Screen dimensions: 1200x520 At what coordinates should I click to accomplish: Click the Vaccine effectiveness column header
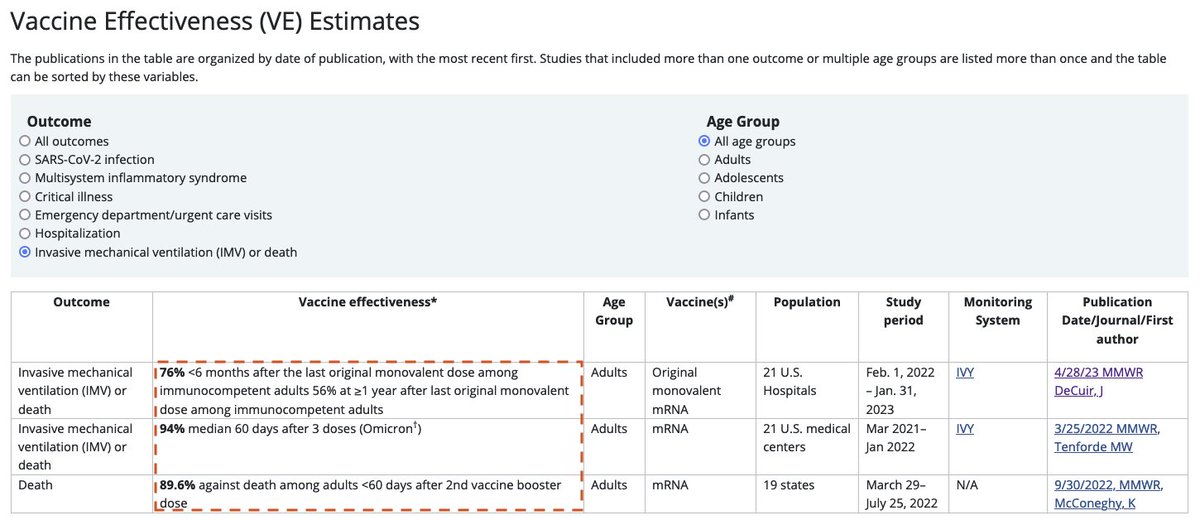point(367,302)
